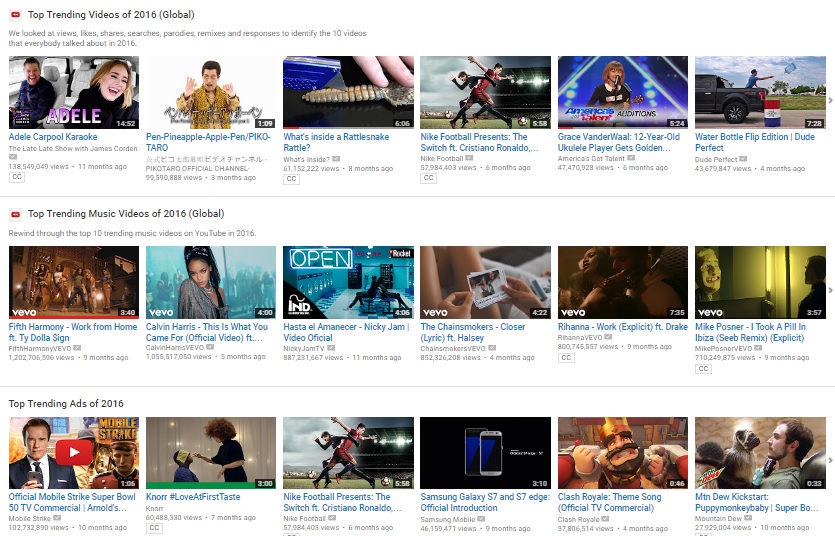This screenshot has height=536, width=835.
Task: Click verified badge next to FifthHarmonyVEVO
Action: coord(77,348)
